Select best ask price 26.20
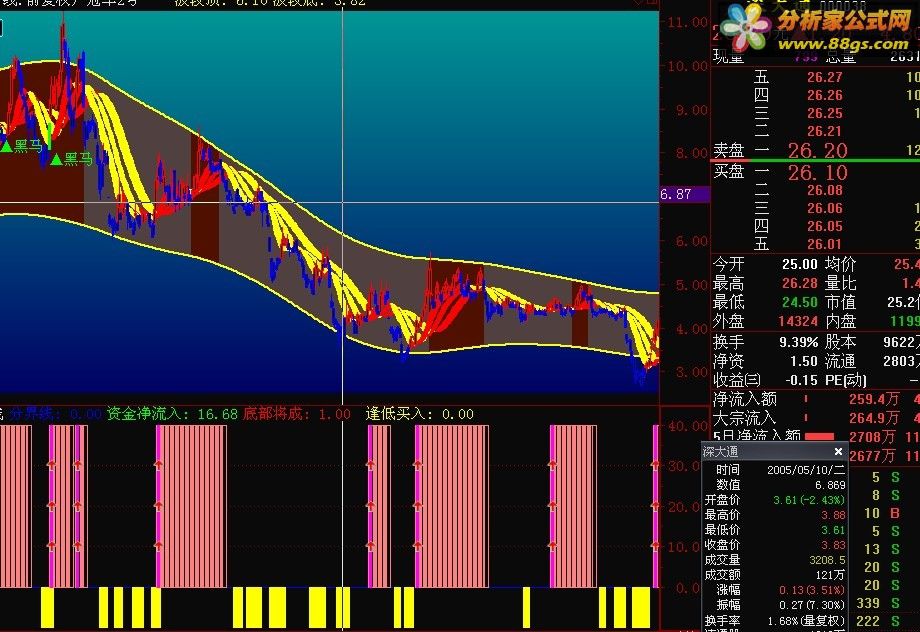The height and width of the screenshot is (632, 920). tap(817, 151)
